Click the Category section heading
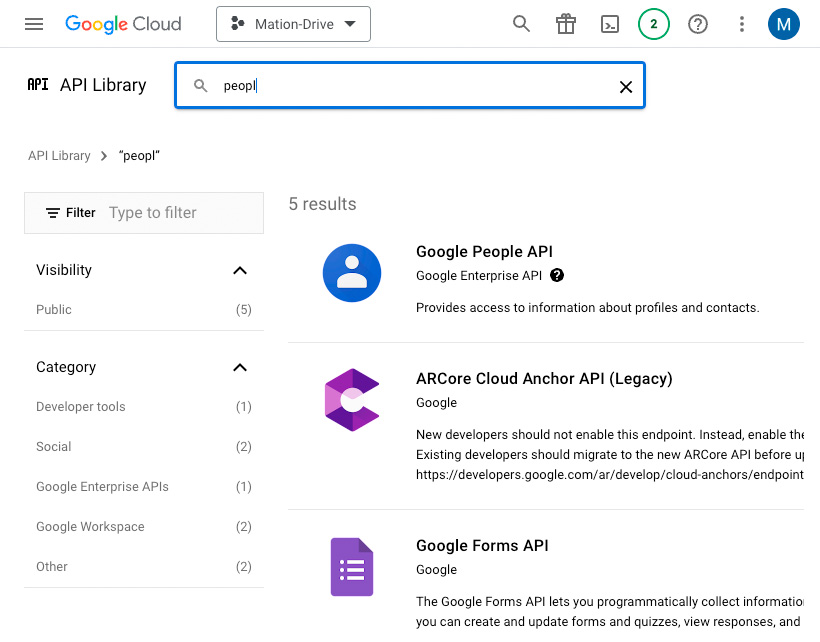Image resolution: width=820 pixels, height=642 pixels. 66,367
